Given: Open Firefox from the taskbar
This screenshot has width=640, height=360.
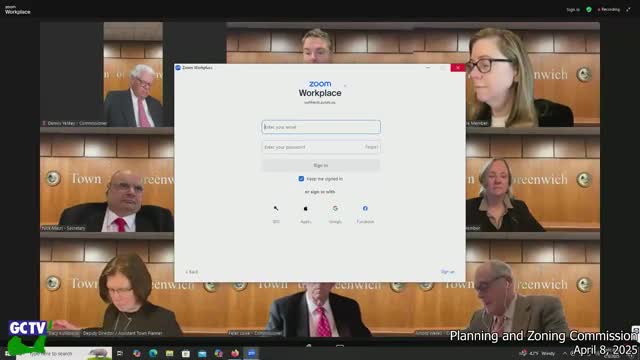Looking at the screenshot, I should [x=235, y=353].
